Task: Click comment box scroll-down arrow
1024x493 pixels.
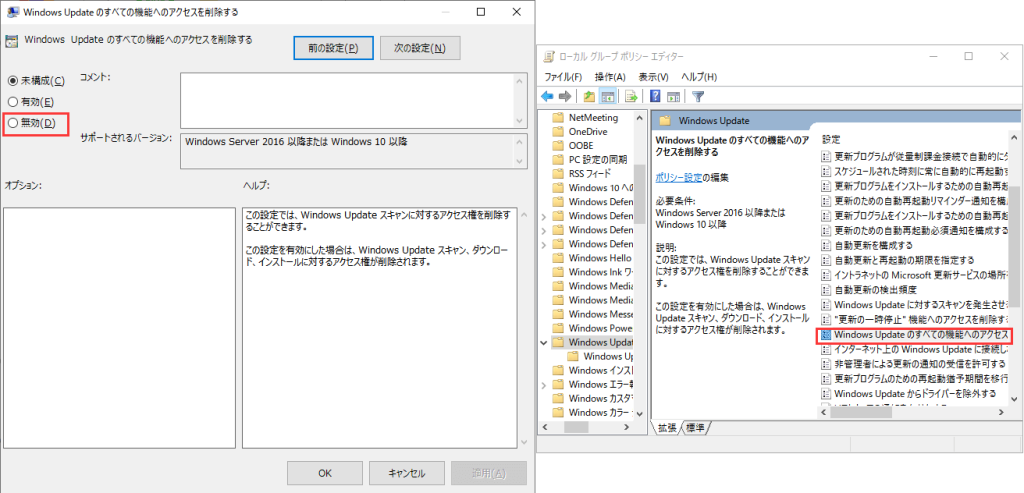Action: click(520, 121)
